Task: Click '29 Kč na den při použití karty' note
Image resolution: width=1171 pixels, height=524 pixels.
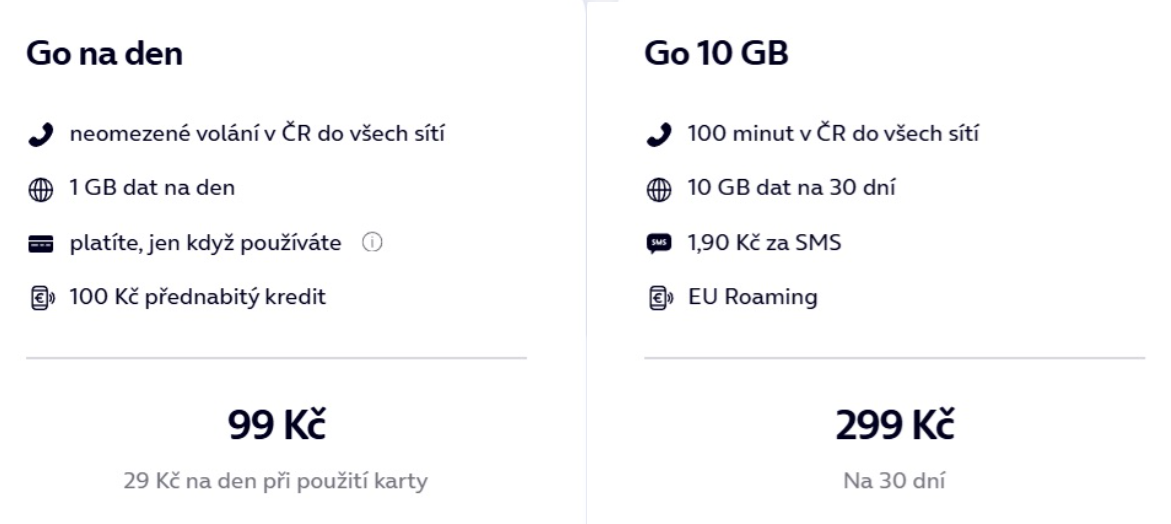Action: pyautogui.click(x=276, y=481)
